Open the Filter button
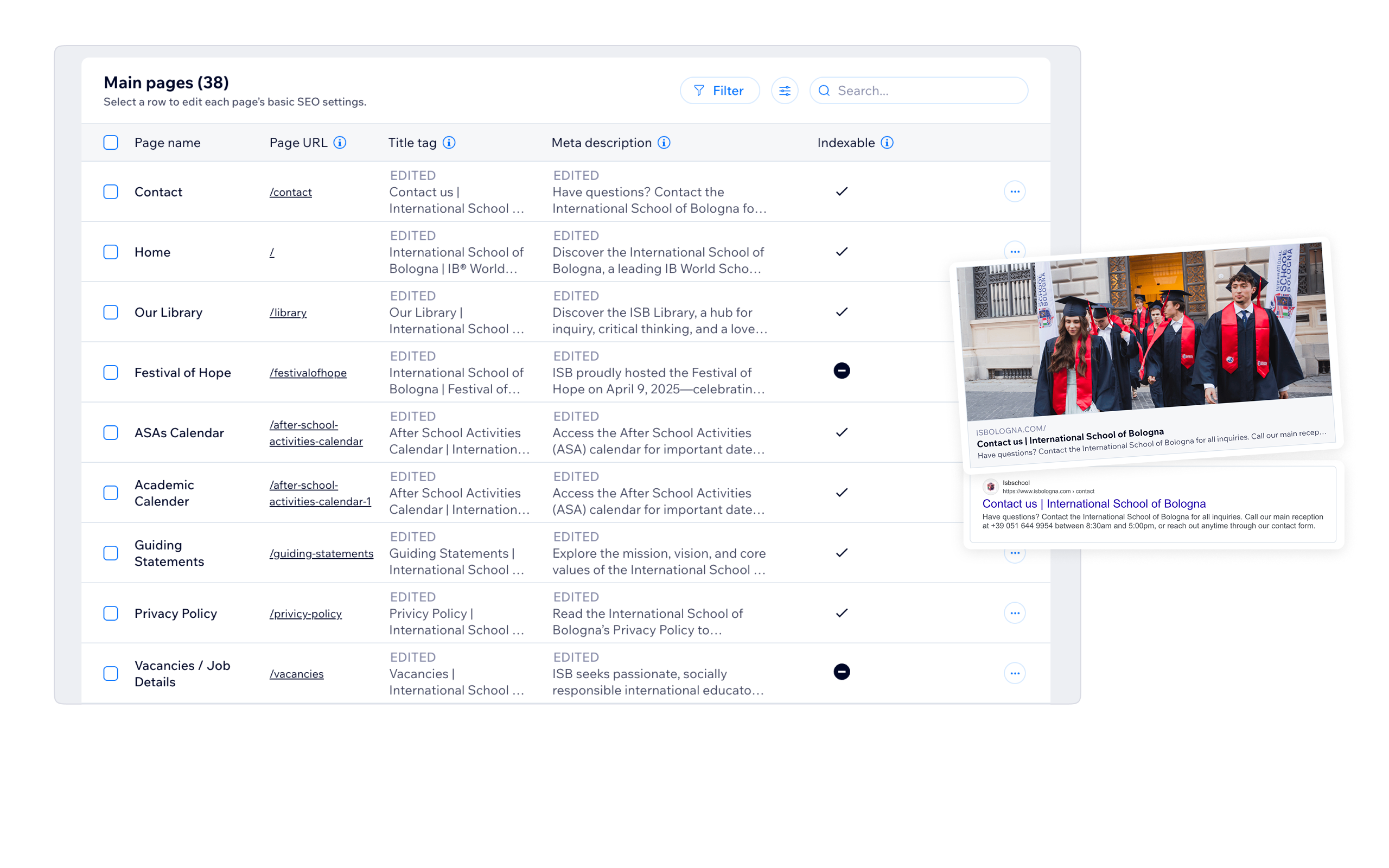This screenshot has width=1389, height=868. pos(719,91)
